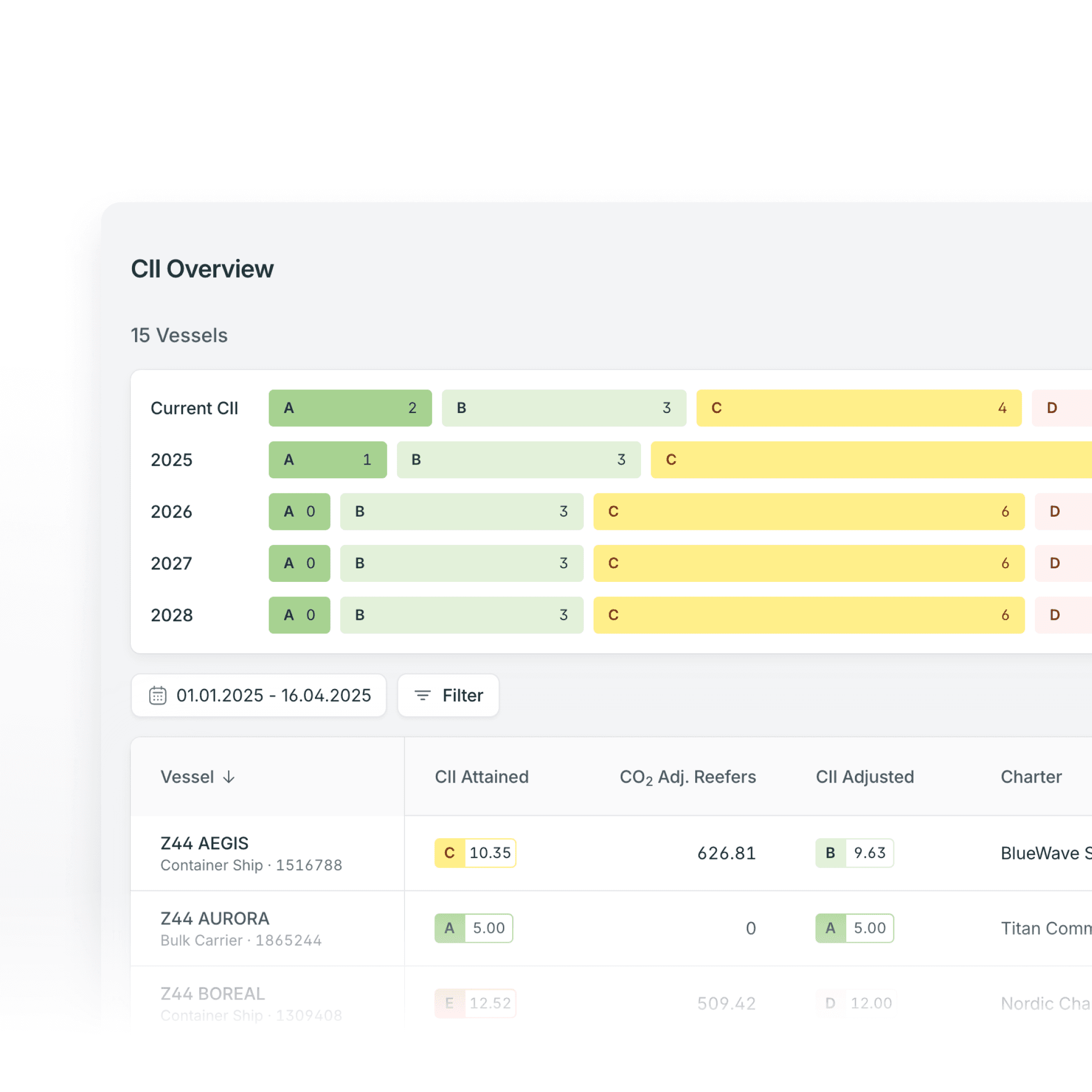Click Z44 BOREAL CII Attained badge E 12.52

pos(475,1003)
